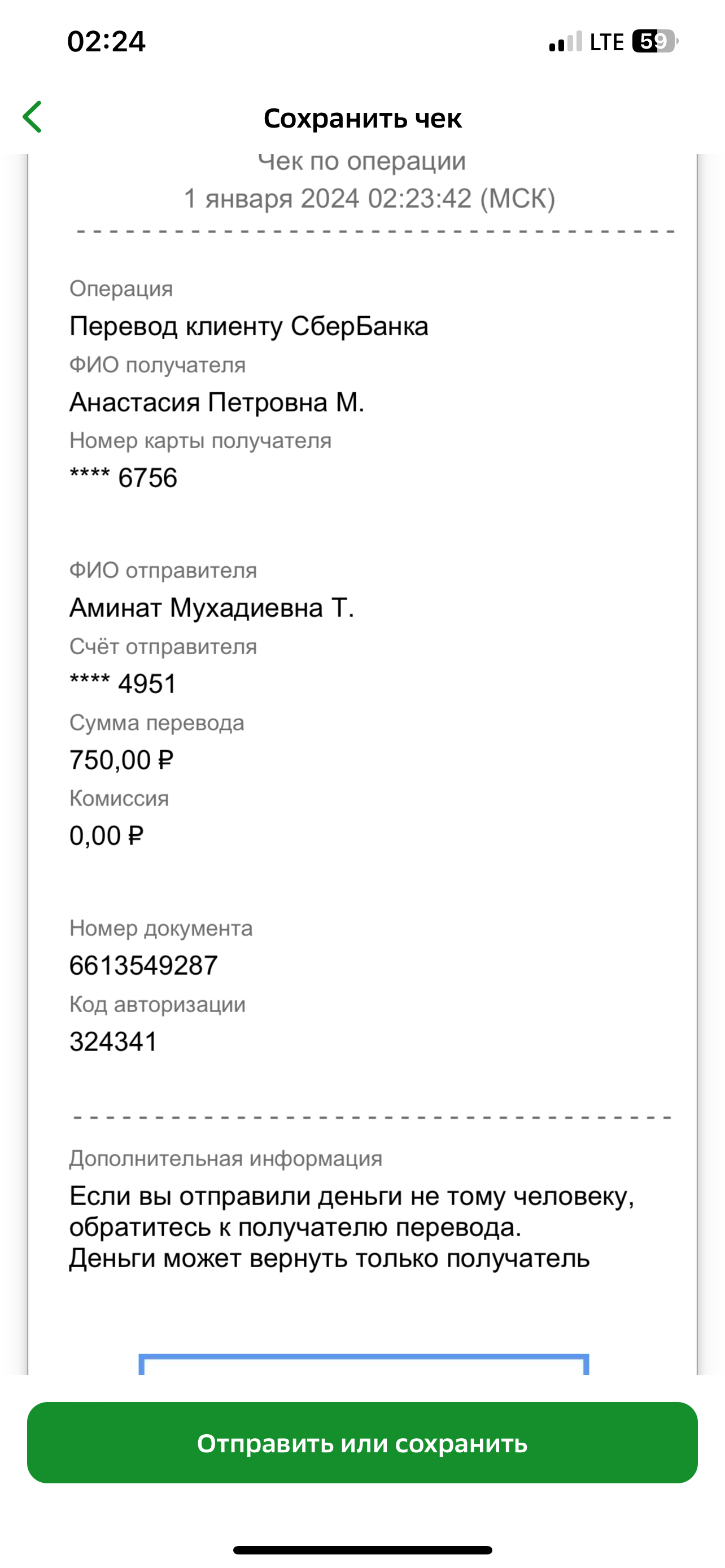Tap sender name Аминат Мухадиевна Т.
725x1568 pixels.
(x=212, y=607)
